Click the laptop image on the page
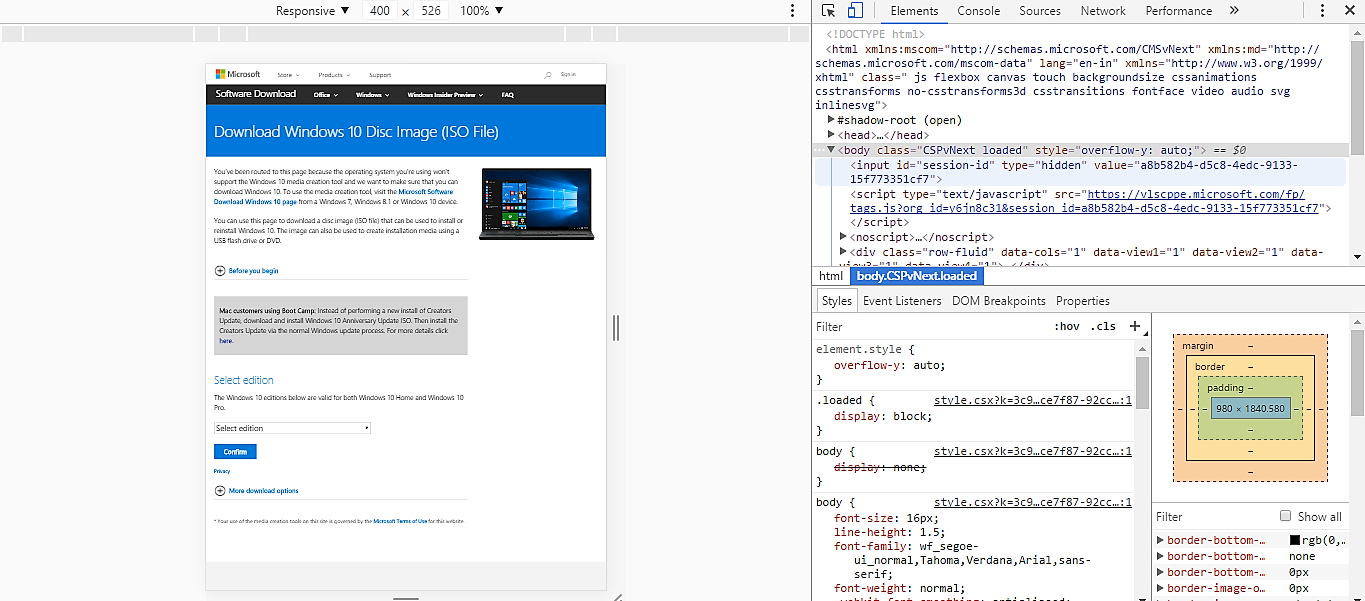The width and height of the screenshot is (1365, 601). 536,204
